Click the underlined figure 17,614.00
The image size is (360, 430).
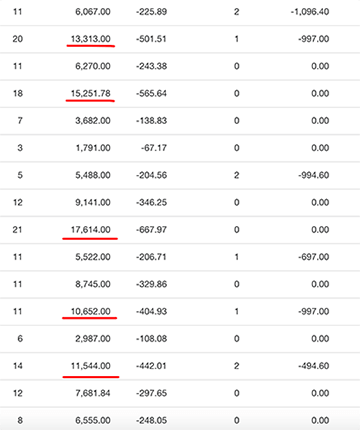[x=90, y=230]
